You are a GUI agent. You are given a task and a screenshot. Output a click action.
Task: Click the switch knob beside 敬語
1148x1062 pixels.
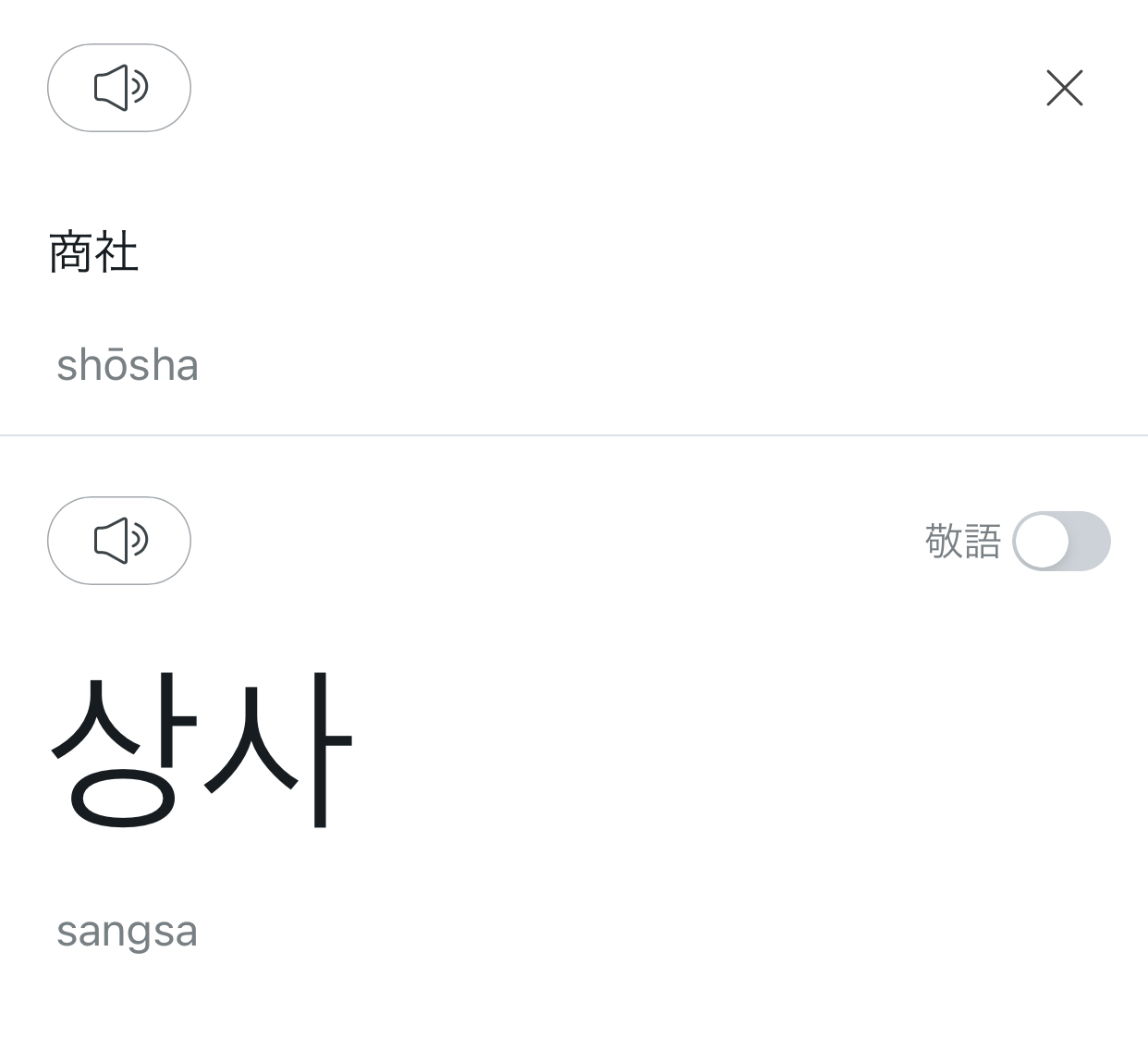point(1043,541)
